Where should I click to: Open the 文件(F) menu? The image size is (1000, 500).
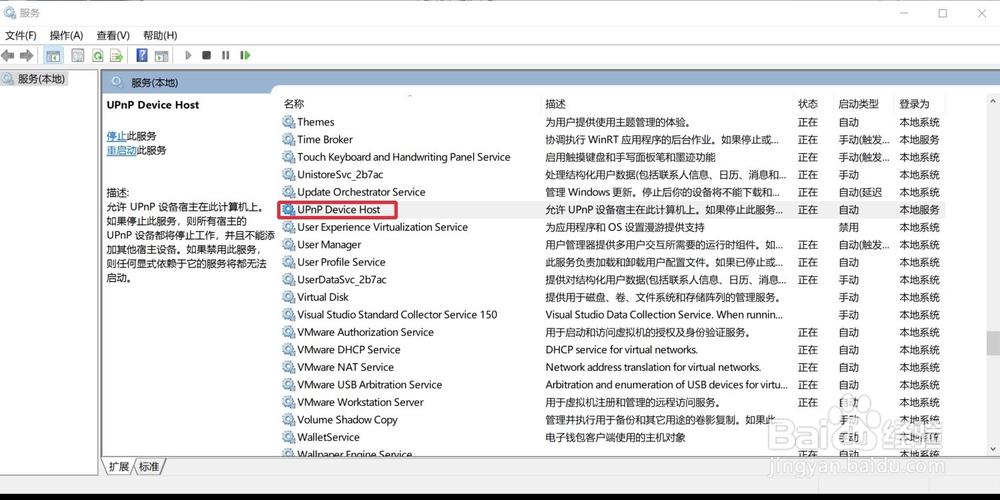pyautogui.click(x=21, y=36)
